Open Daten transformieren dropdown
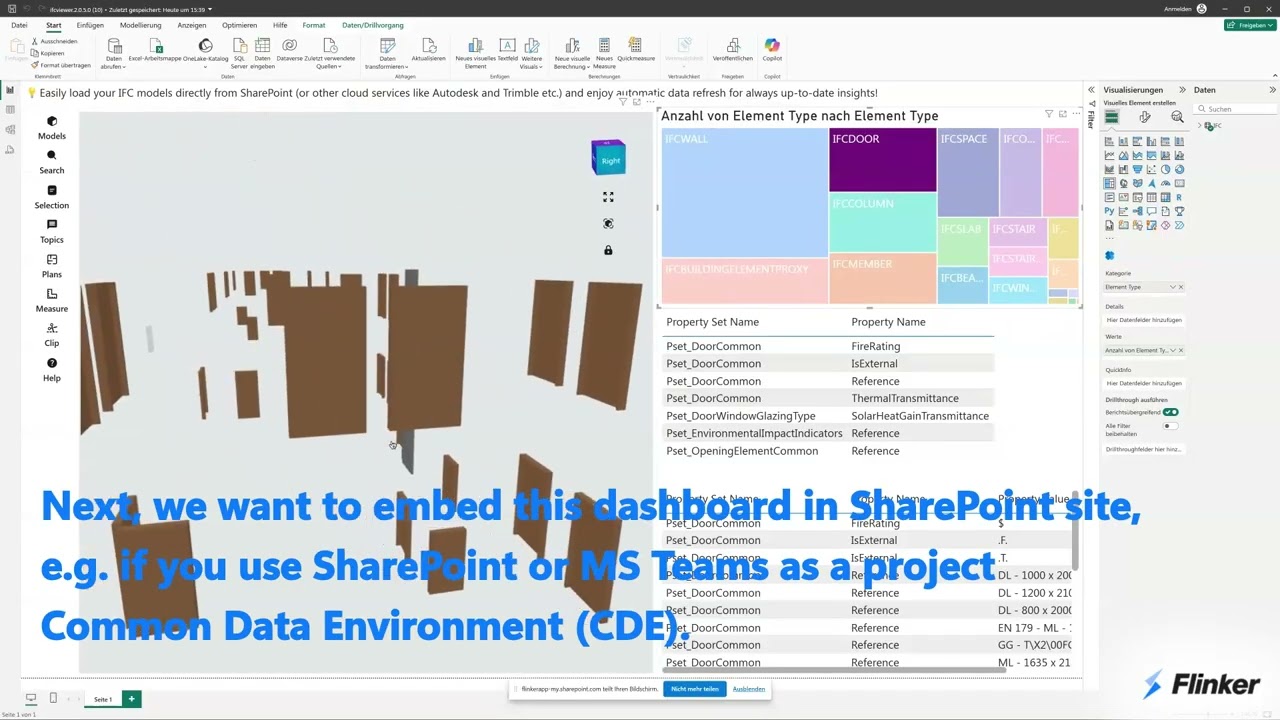Screen dimensions: 1280x720 pyautogui.click(x=387, y=54)
